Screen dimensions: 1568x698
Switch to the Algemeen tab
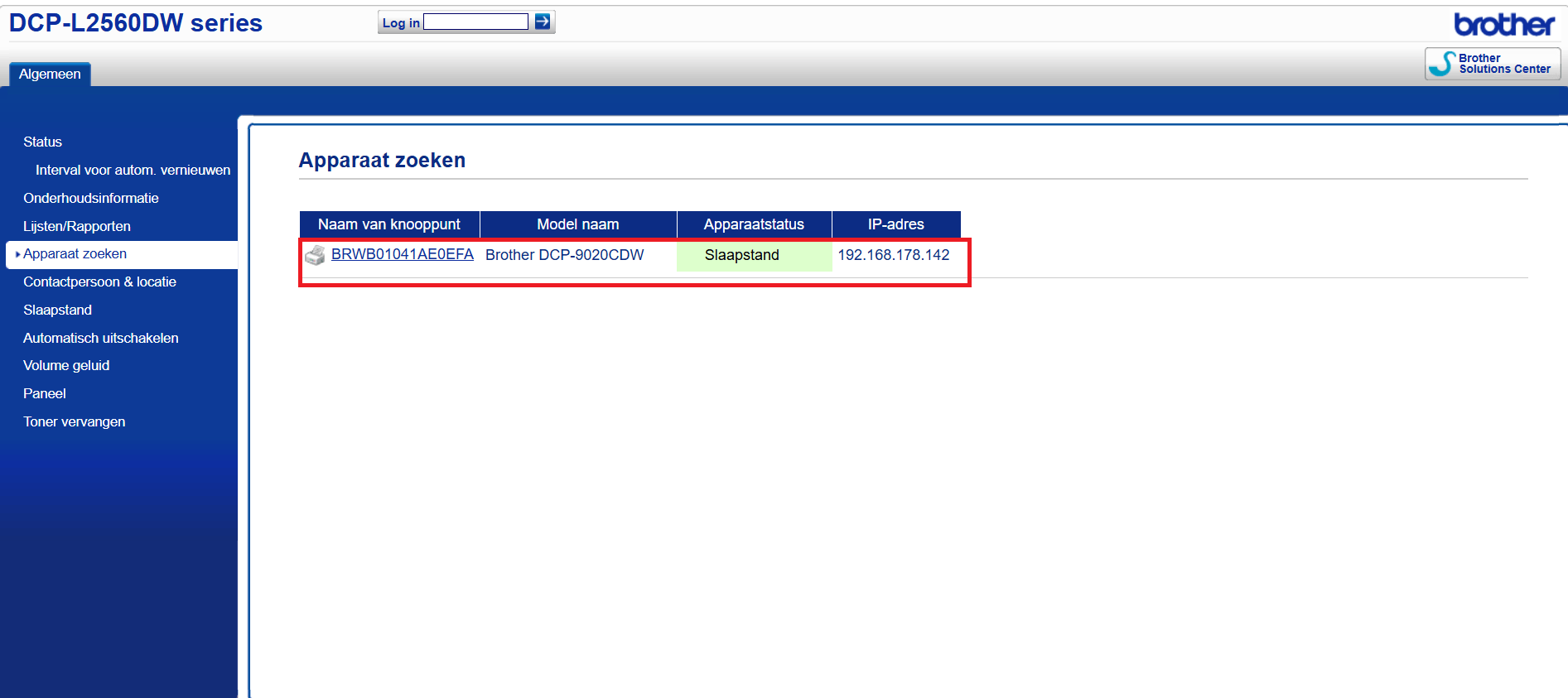(50, 74)
